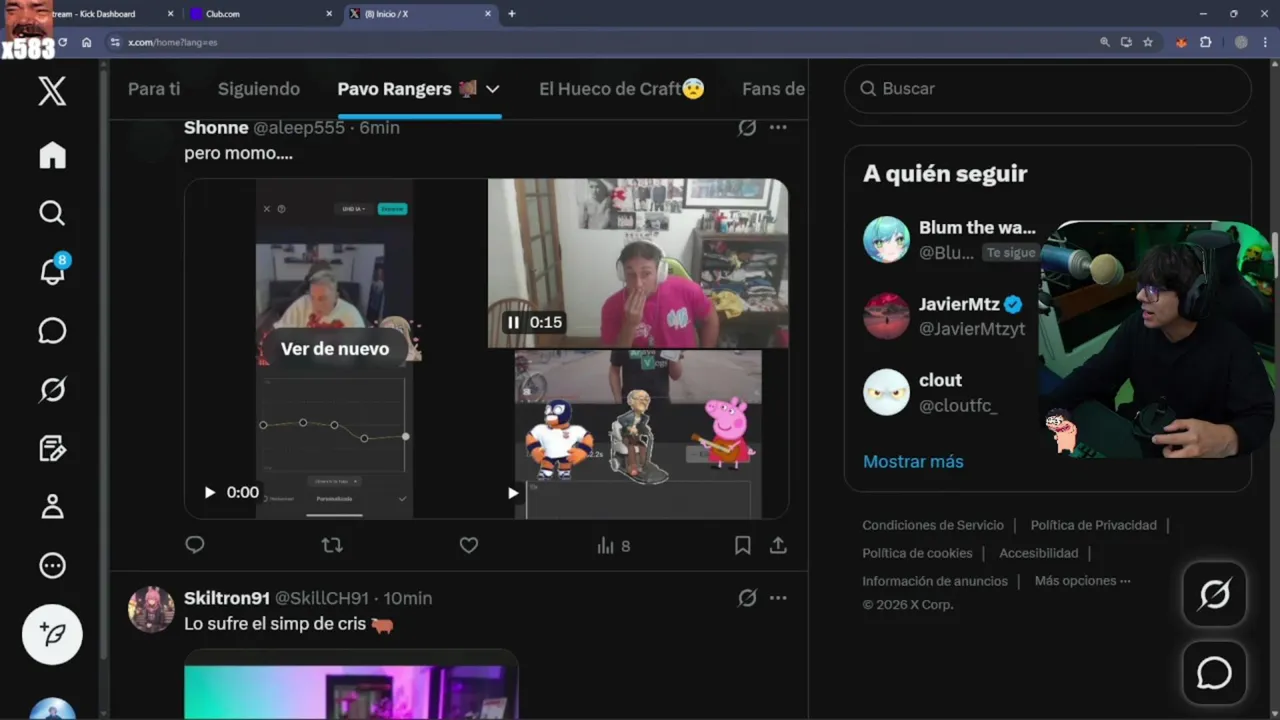
Task: Bookmark Shonne's post
Action: (x=743, y=545)
